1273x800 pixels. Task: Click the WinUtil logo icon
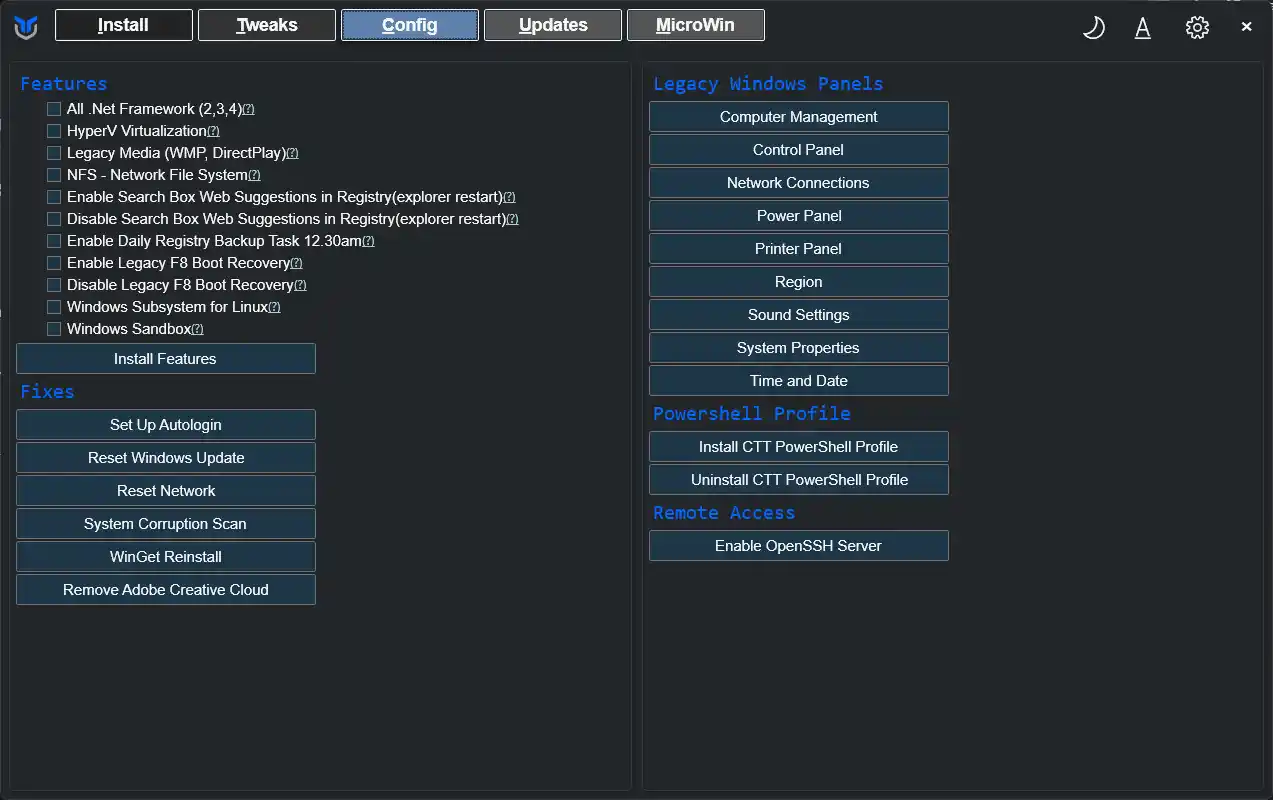(26, 27)
